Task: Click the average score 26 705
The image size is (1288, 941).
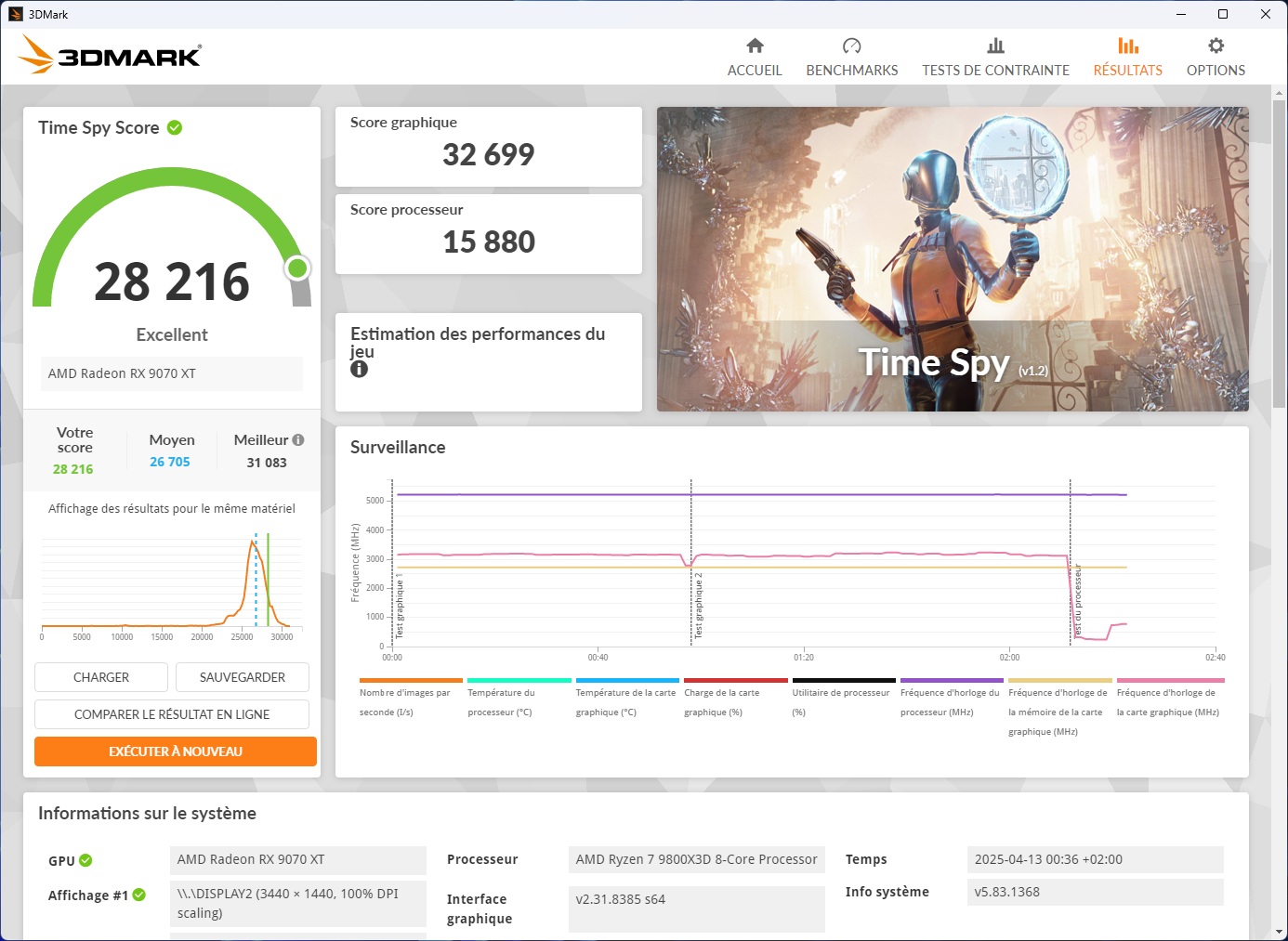Action: [x=170, y=462]
